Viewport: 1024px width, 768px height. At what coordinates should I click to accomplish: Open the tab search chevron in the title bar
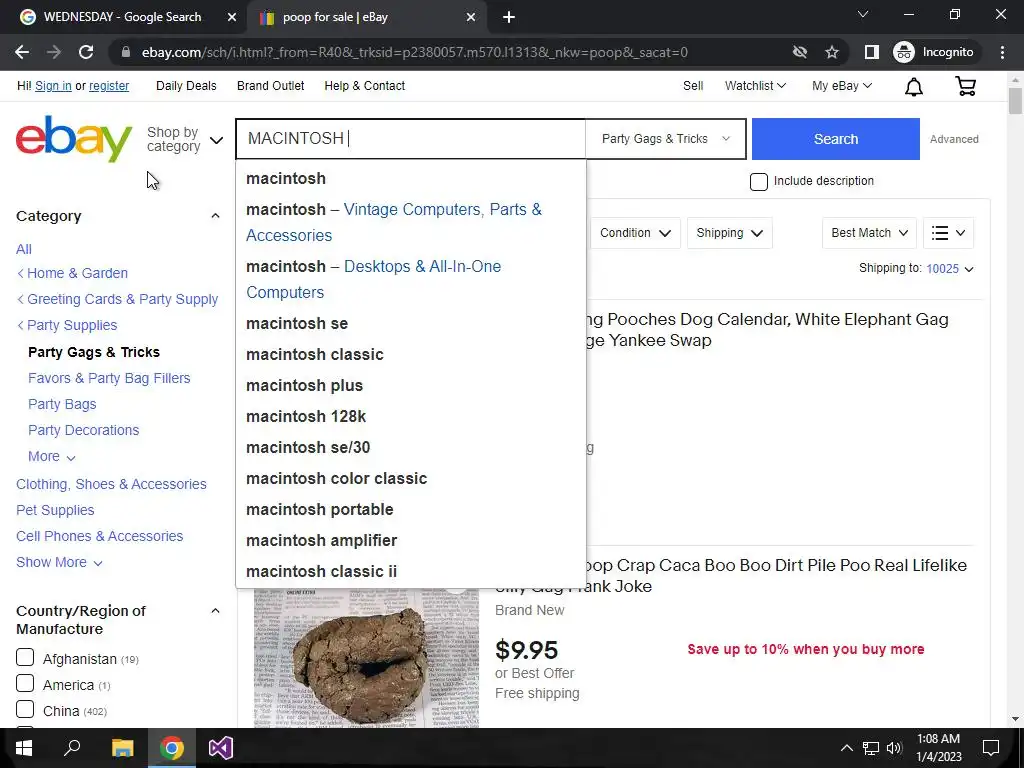(863, 14)
